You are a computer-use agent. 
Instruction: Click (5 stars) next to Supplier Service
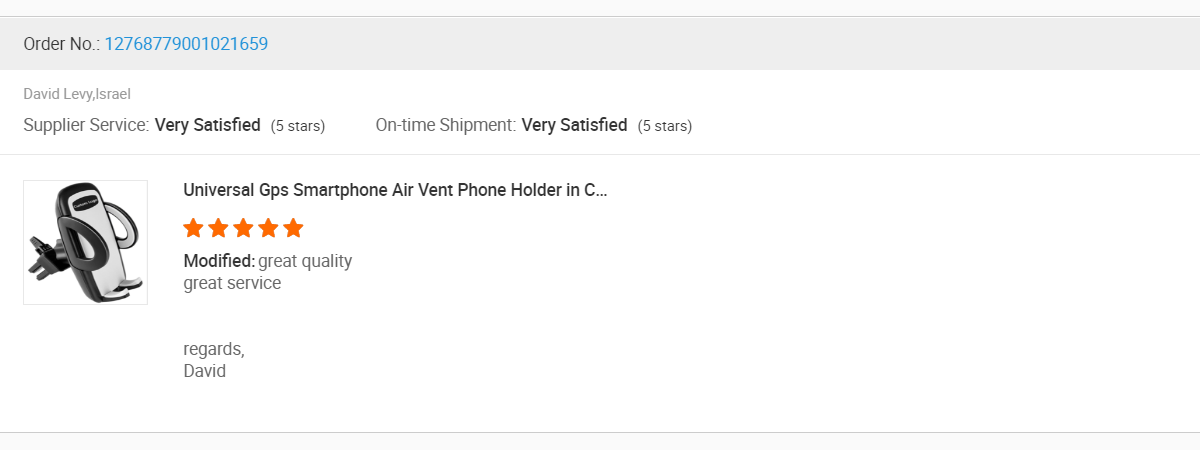point(298,126)
